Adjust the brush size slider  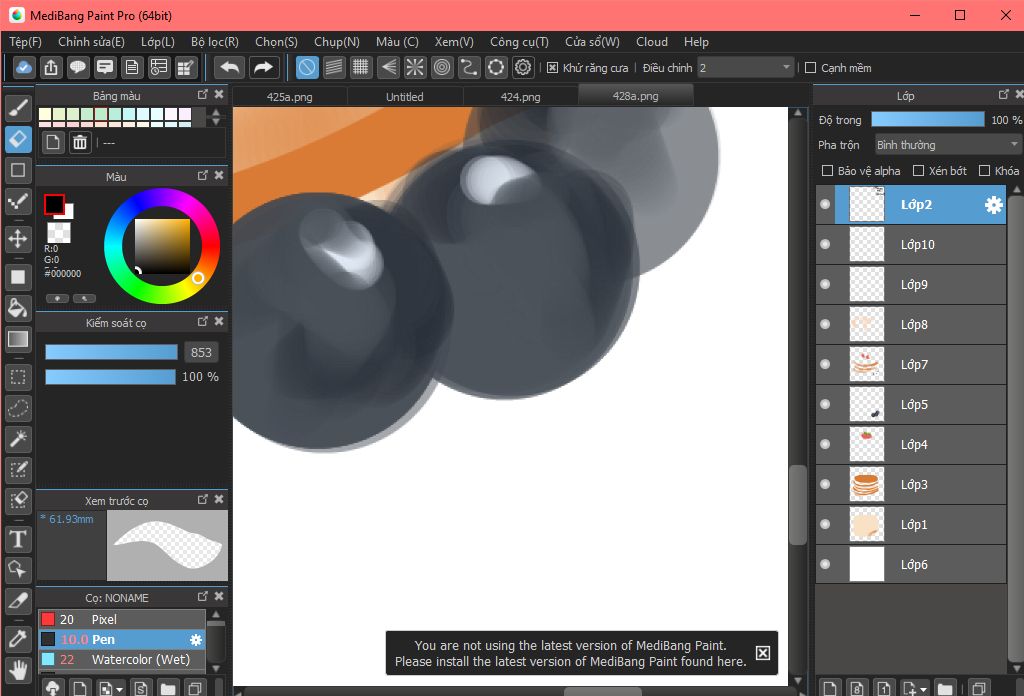click(x=111, y=353)
